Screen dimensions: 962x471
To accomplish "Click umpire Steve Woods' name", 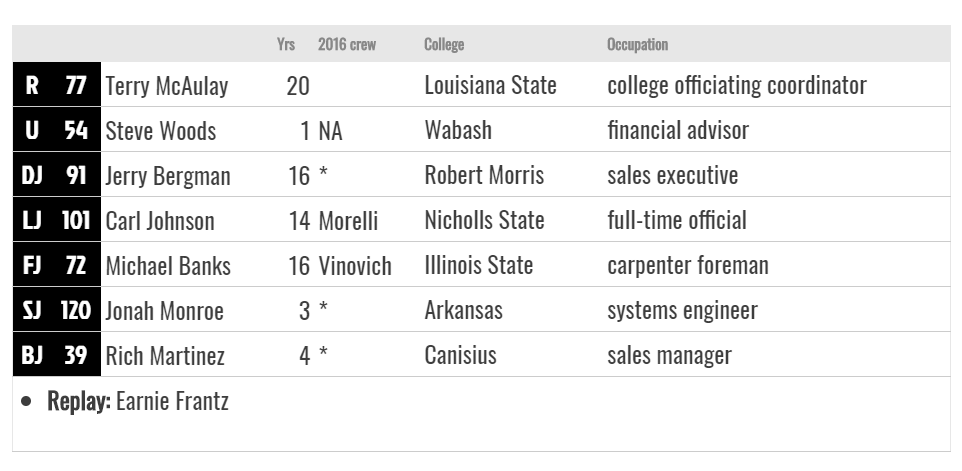I will click(161, 131).
